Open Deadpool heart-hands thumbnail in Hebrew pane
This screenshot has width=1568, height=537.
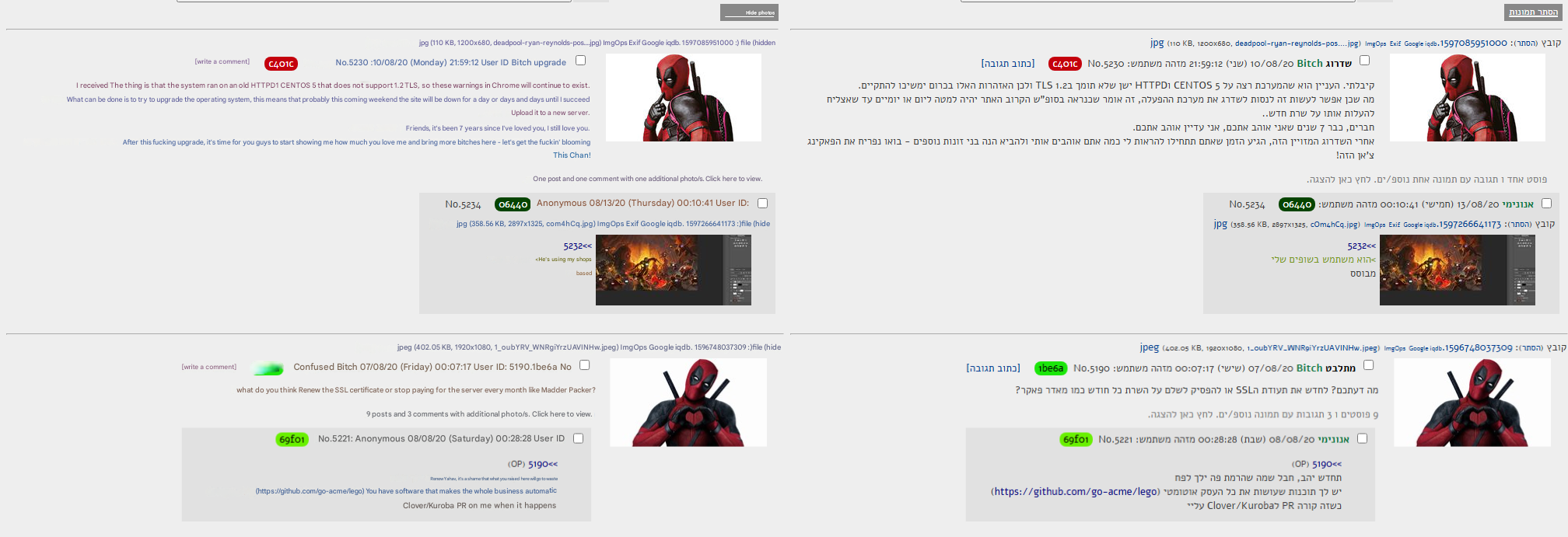[1472, 403]
